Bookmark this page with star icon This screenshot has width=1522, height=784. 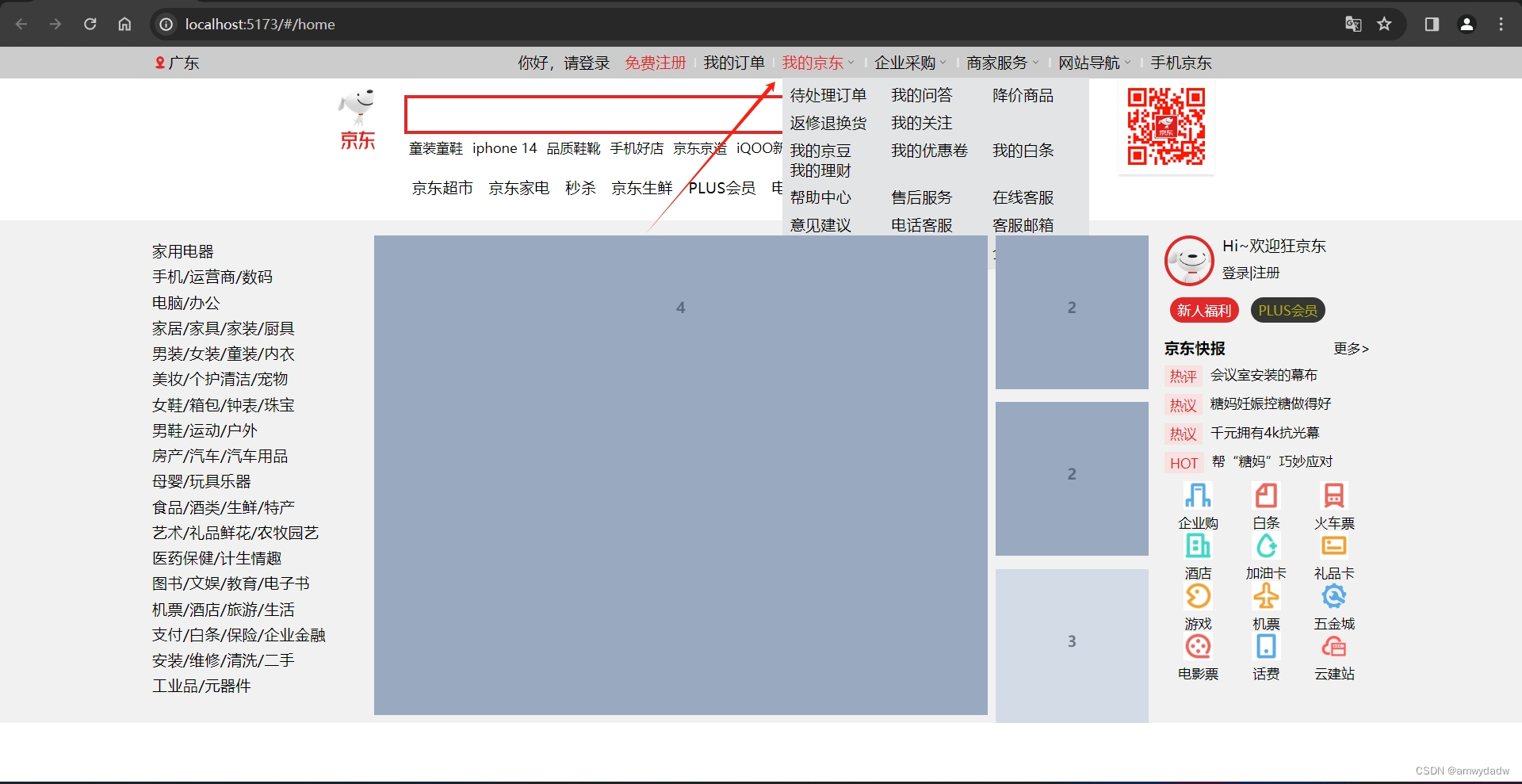[x=1384, y=24]
